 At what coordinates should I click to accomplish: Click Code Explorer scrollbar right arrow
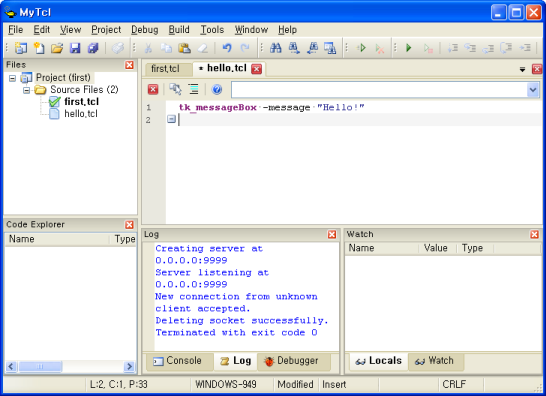(129, 366)
